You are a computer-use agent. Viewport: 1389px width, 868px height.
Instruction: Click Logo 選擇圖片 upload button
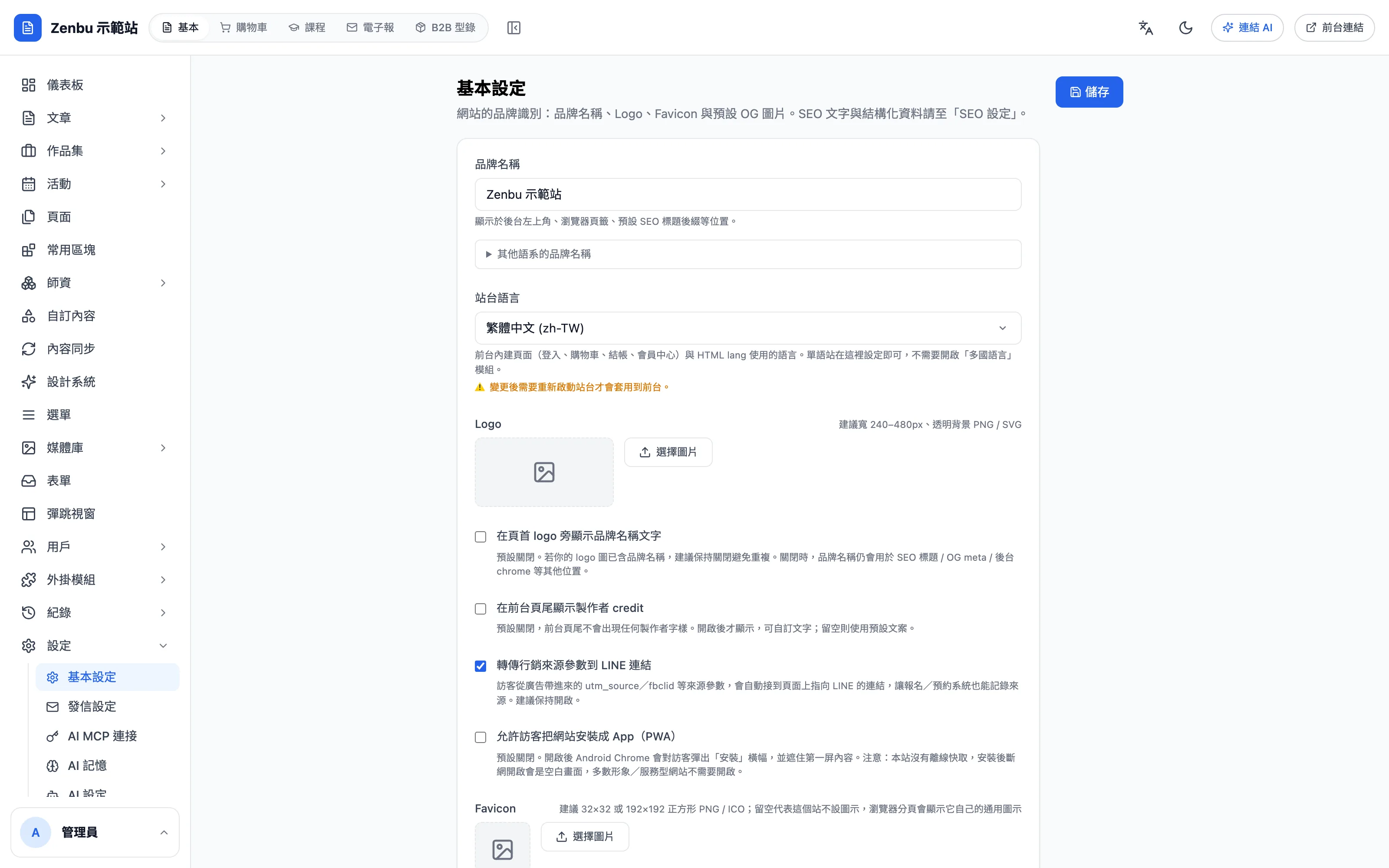(x=668, y=452)
